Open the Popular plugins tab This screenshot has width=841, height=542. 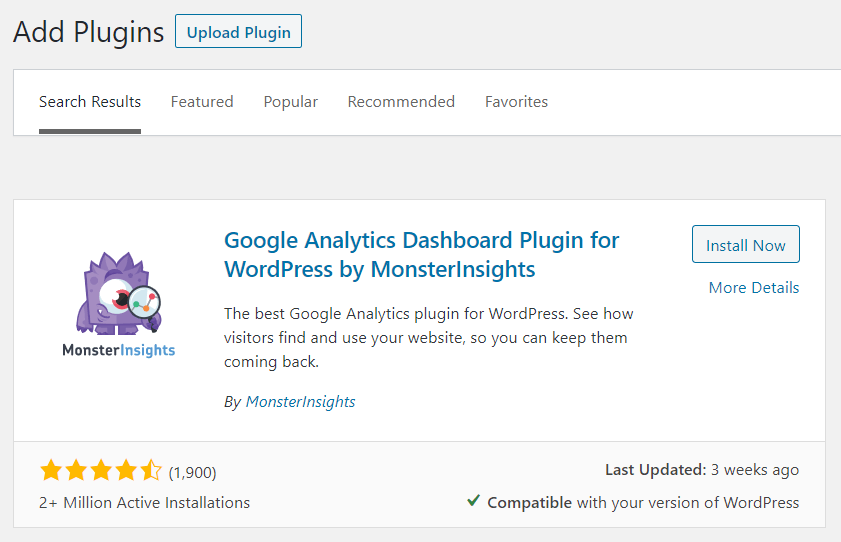point(290,101)
